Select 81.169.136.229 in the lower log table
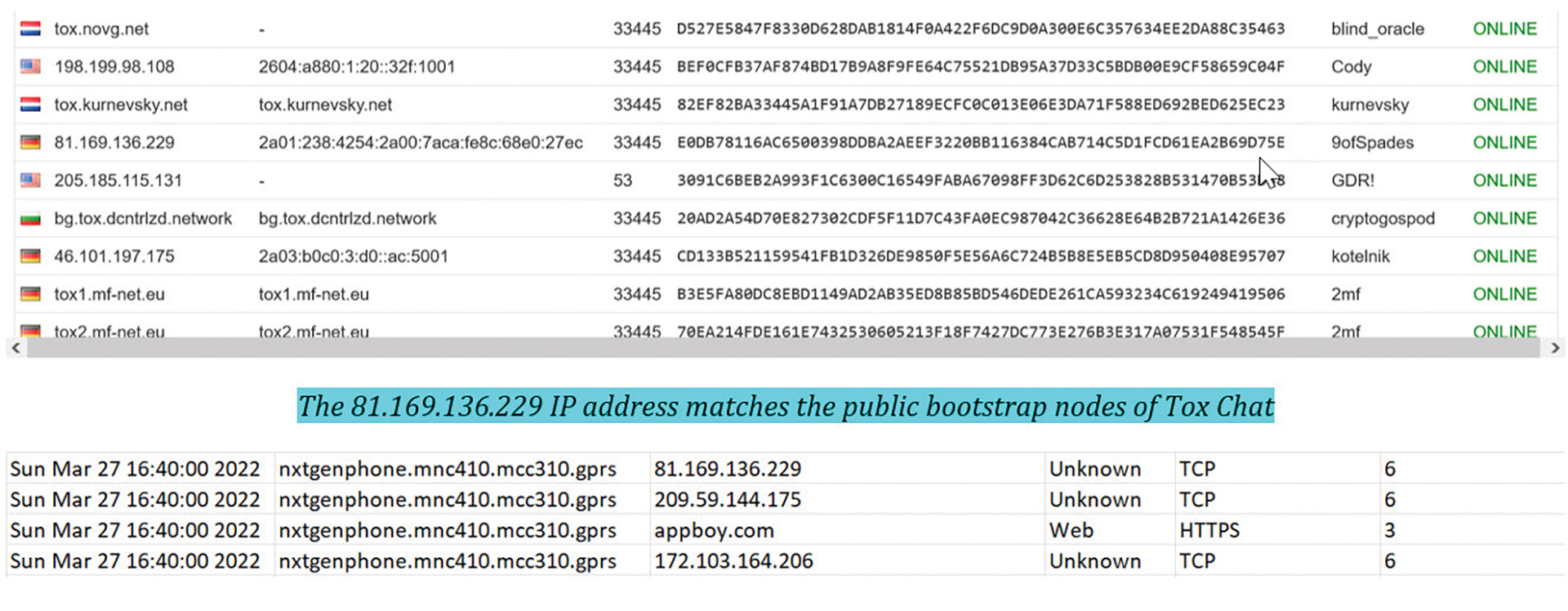The height and width of the screenshot is (611, 1568). 728,469
